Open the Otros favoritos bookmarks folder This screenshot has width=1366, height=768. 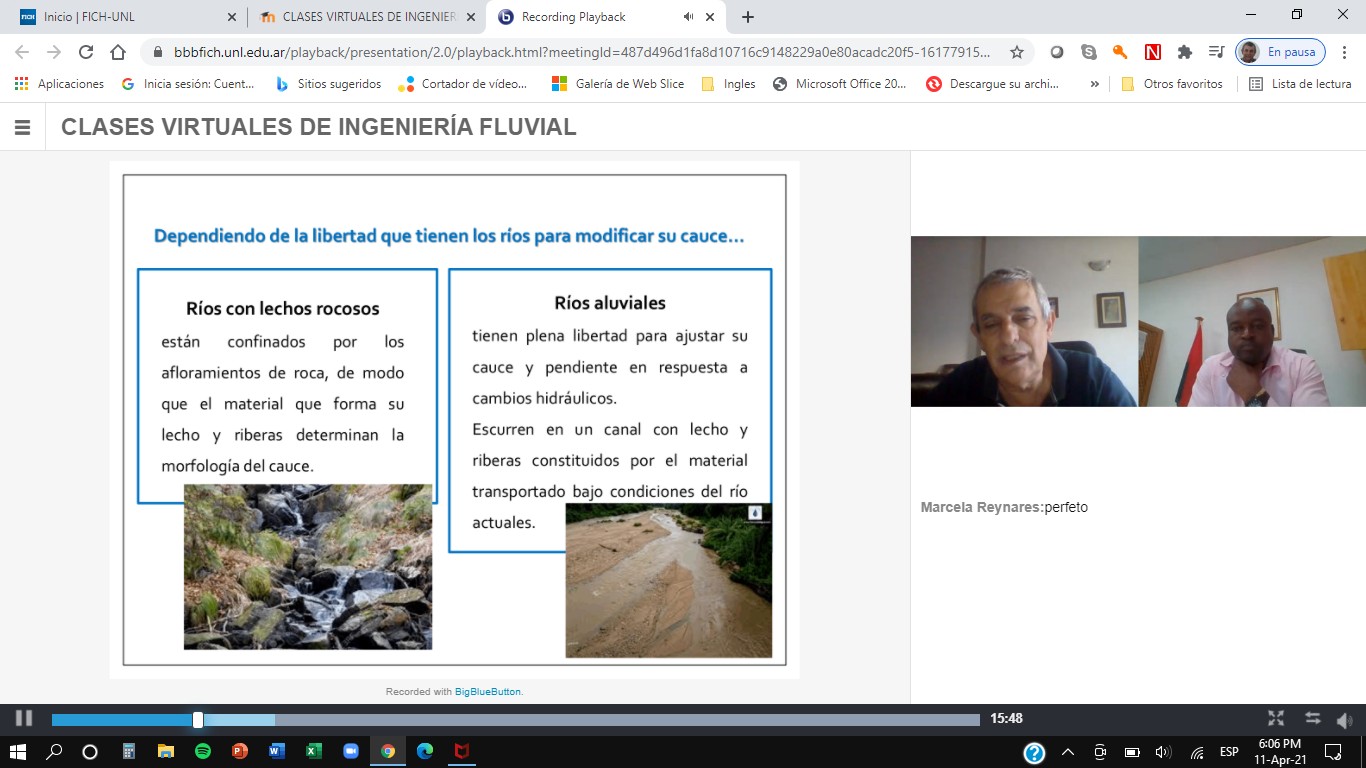click(1171, 84)
